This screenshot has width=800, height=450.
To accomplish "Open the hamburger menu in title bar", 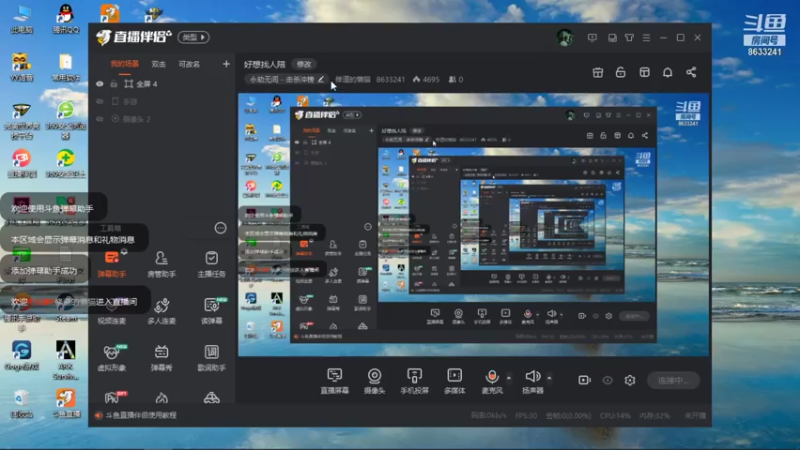I will point(646,38).
